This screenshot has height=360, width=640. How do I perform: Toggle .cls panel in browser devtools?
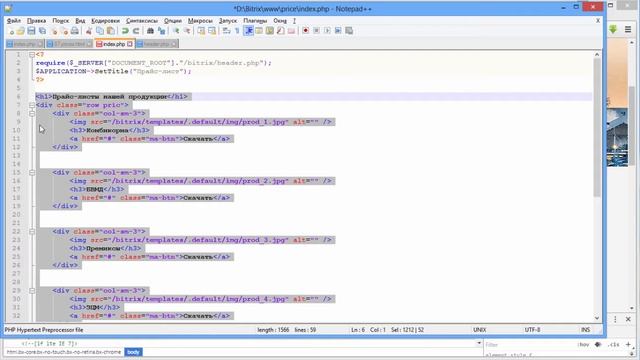613,344
